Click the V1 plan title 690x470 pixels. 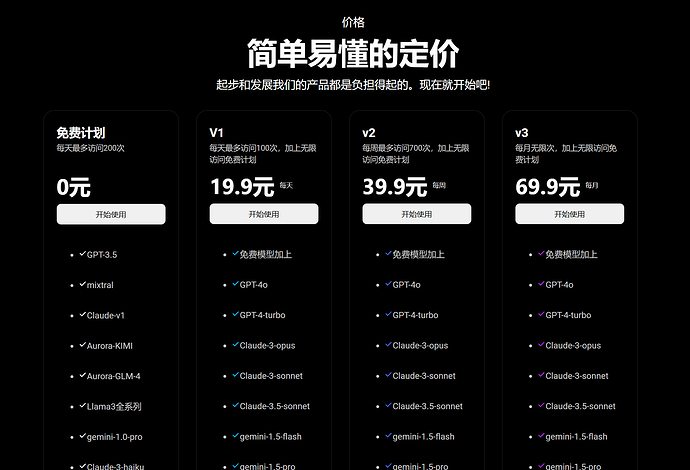[217, 132]
